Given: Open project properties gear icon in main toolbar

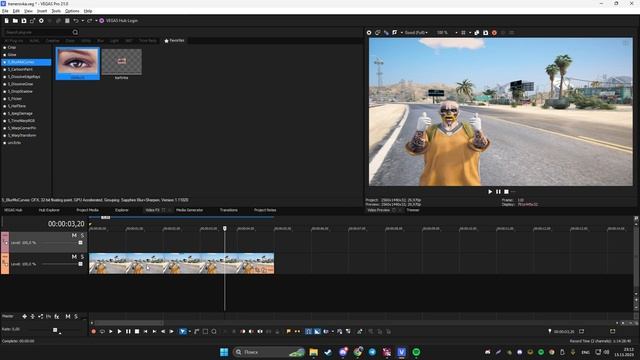Looking at the screenshot, I should click(x=41, y=21).
